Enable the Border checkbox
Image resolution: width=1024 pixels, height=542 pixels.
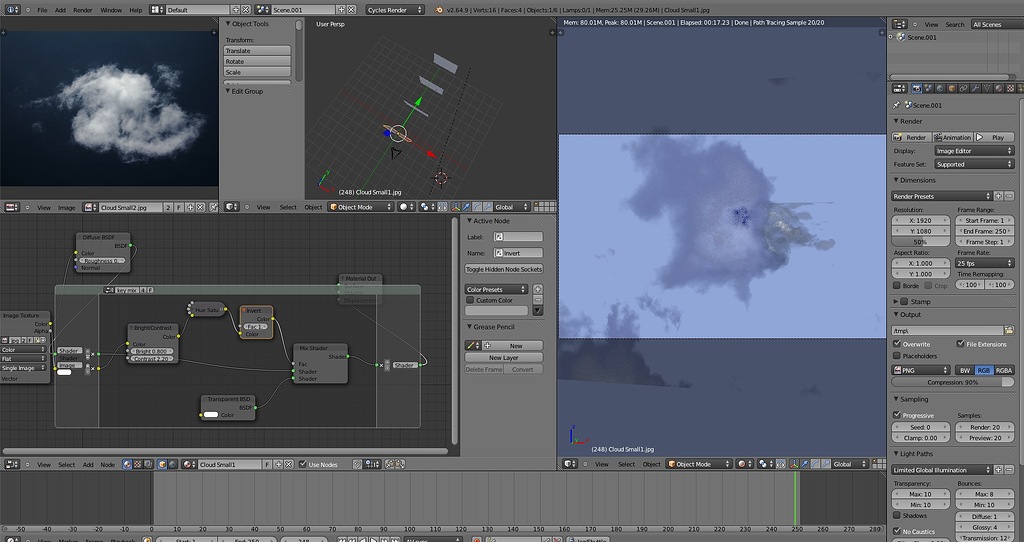(x=897, y=285)
